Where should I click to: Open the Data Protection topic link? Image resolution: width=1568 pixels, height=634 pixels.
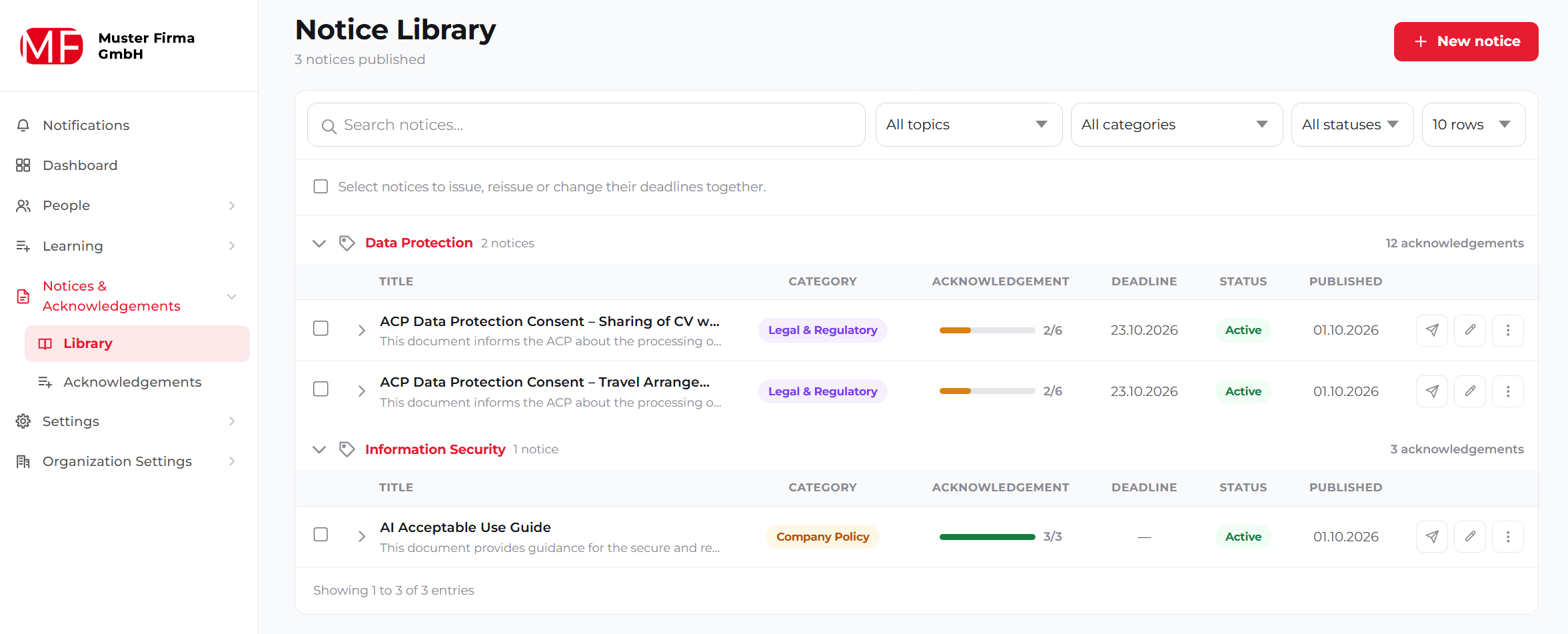(x=418, y=243)
